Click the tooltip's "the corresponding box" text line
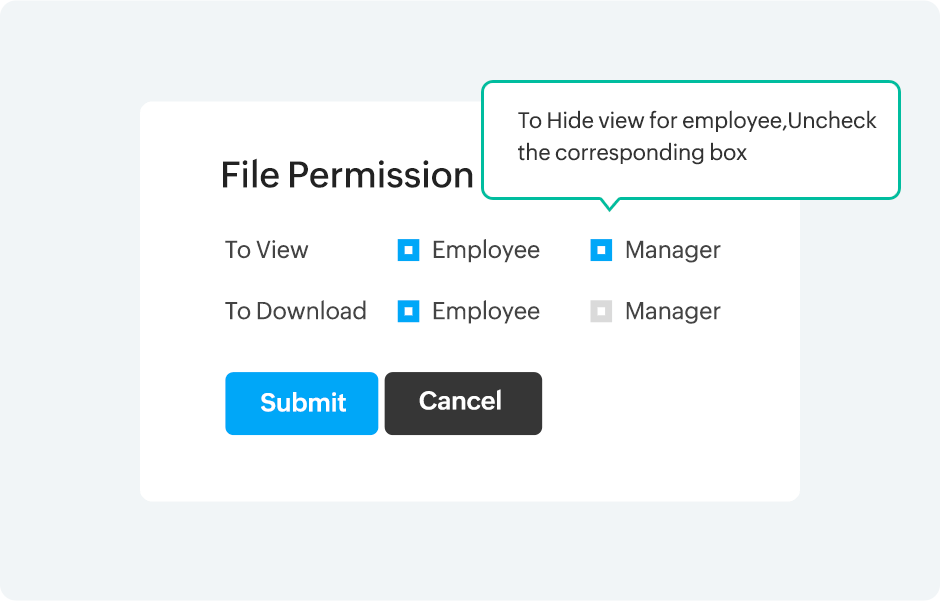940x601 pixels. [x=632, y=153]
